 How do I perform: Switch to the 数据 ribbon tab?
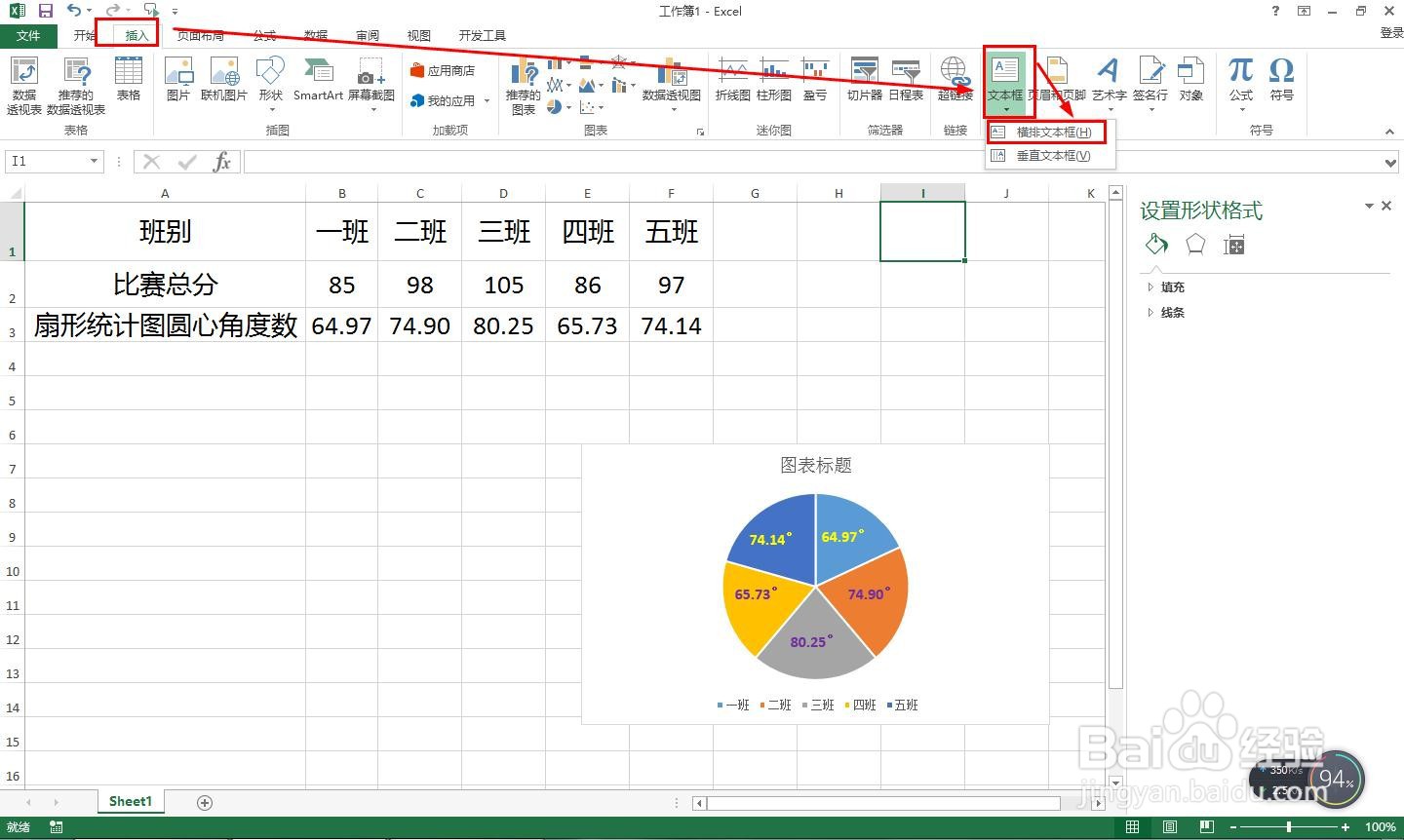[316, 35]
